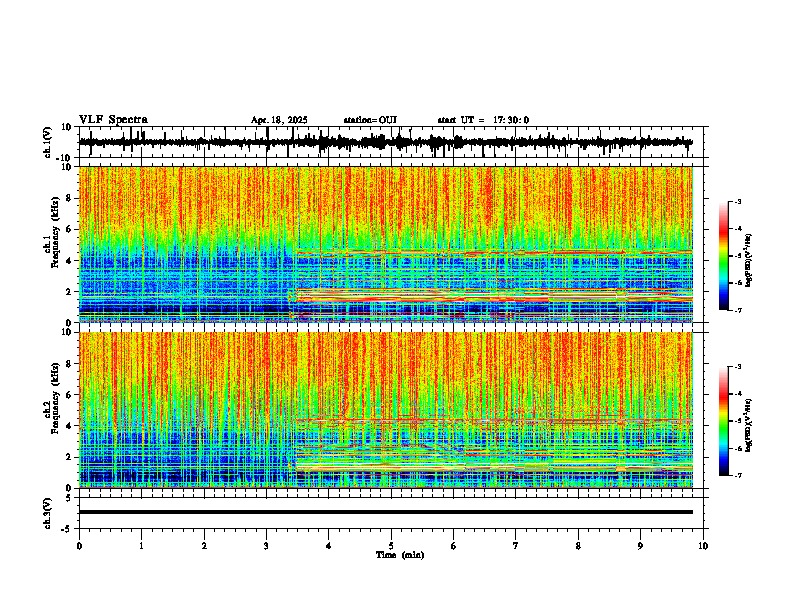
Task: Click the ch.3(V) axis label
Action: (48, 513)
